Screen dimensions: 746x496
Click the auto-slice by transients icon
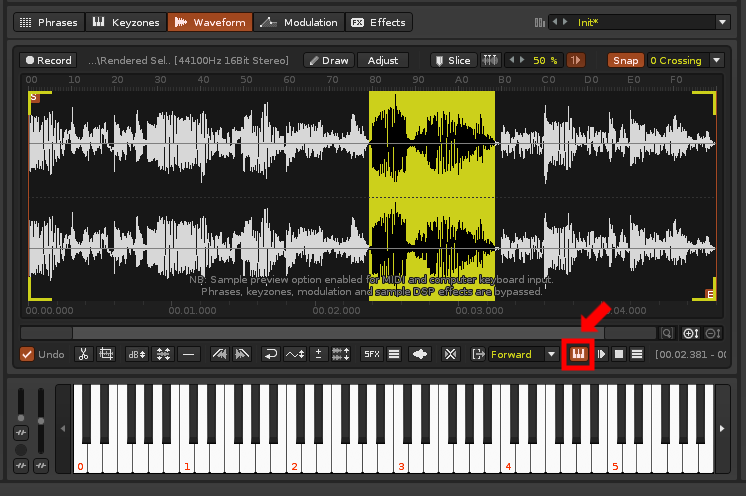tap(490, 60)
